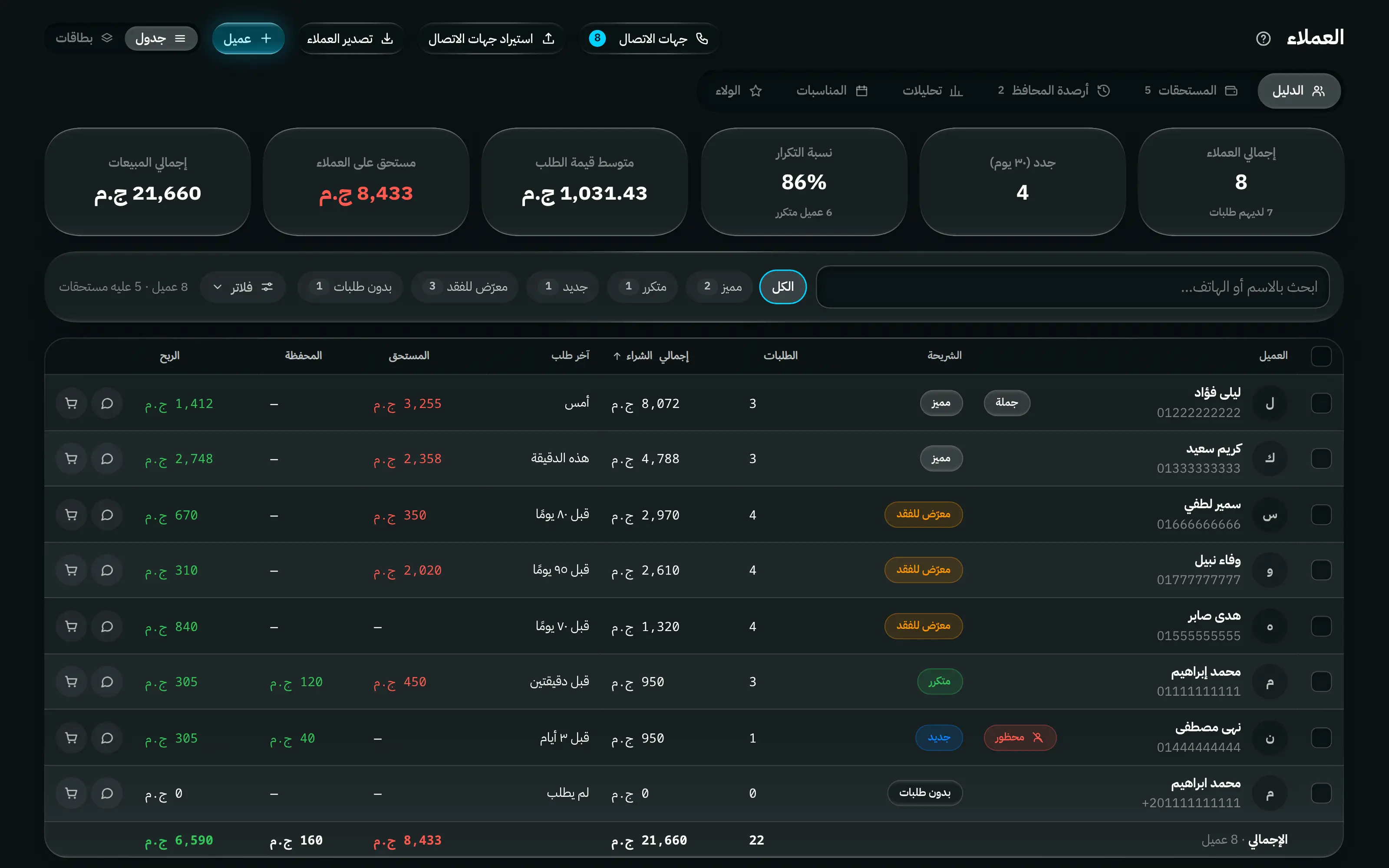Screen dimensions: 1389x868
Task: Tick the checkbox for the 01111111111 customer
Action: point(1321,681)
